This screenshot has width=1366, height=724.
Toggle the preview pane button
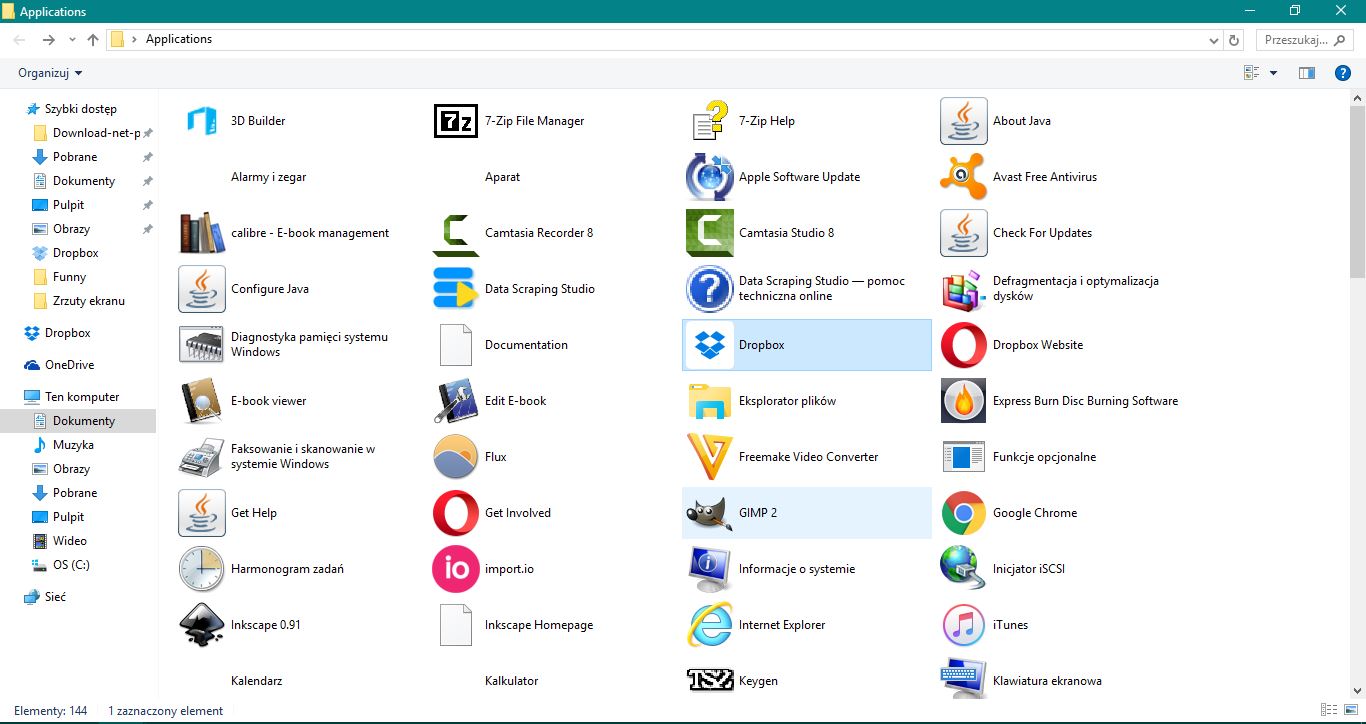pyautogui.click(x=1306, y=73)
